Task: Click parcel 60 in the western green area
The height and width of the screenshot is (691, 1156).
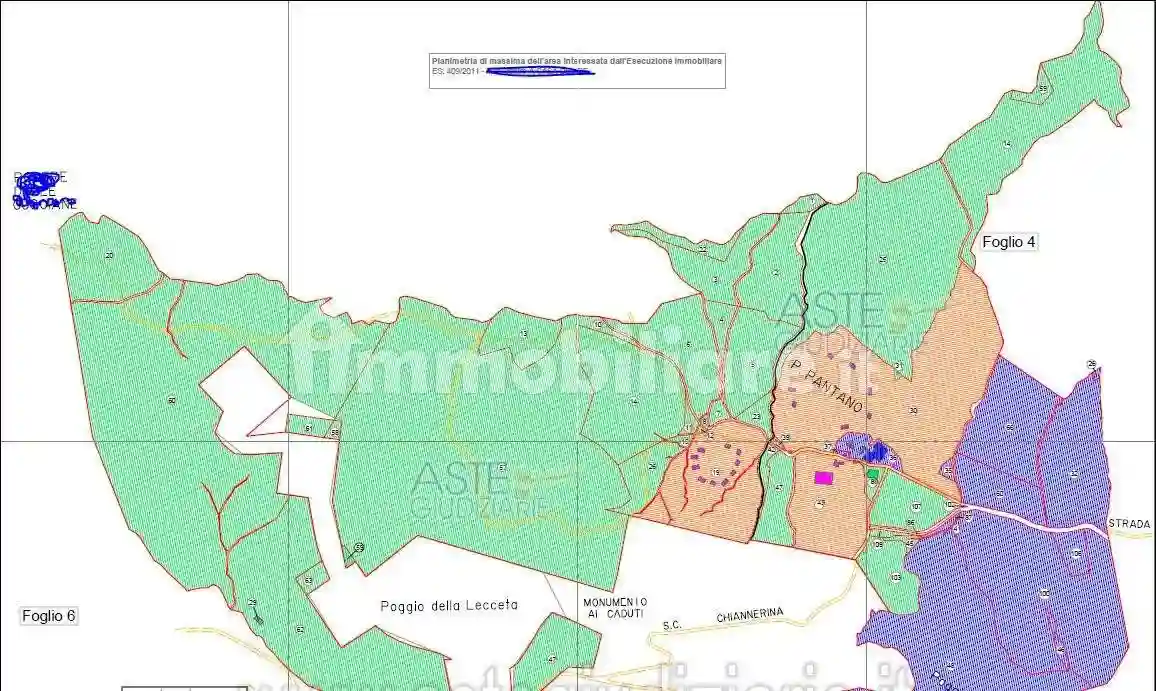Action: [172, 400]
